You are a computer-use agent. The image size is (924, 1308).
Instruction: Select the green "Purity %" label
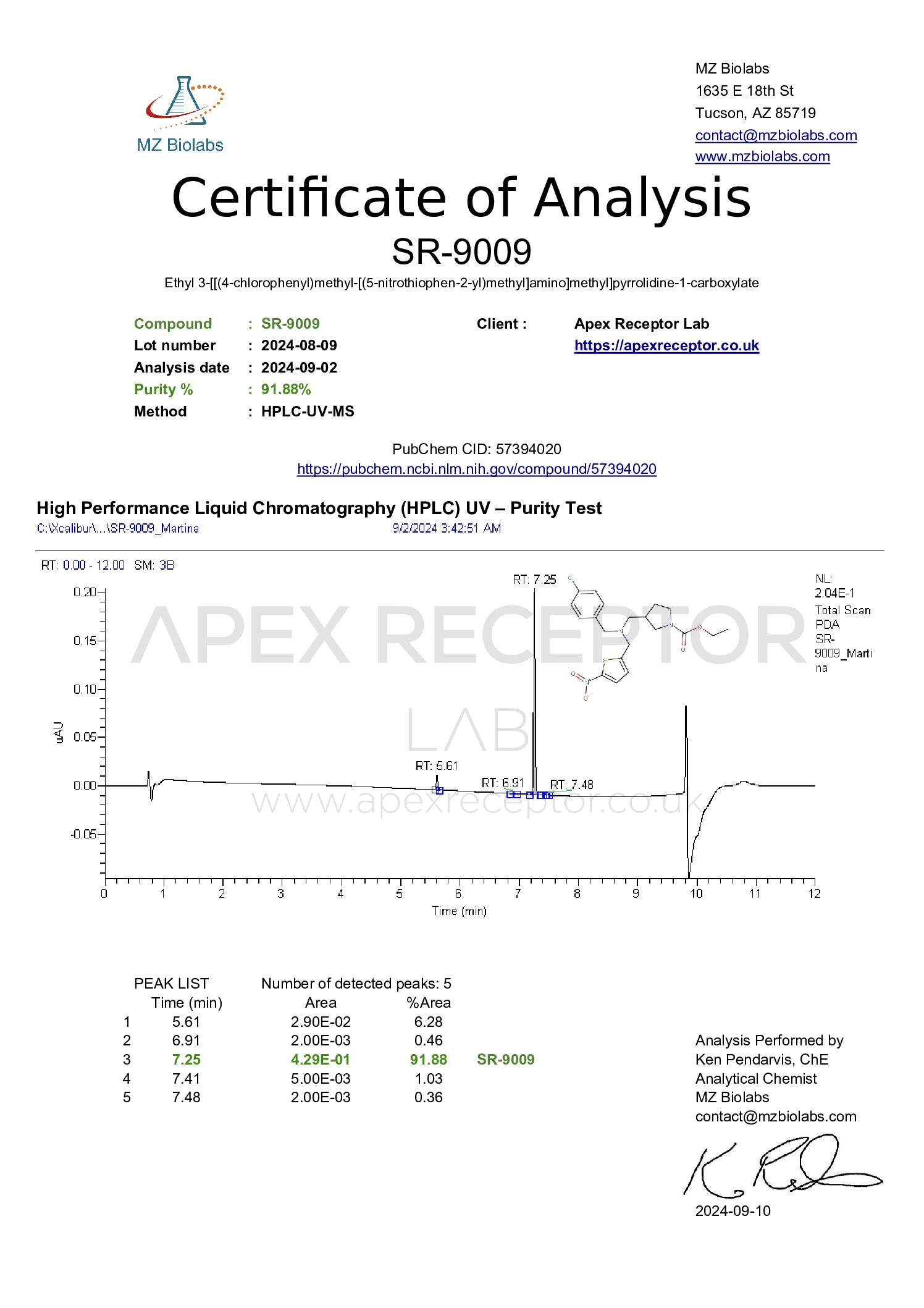(164, 389)
